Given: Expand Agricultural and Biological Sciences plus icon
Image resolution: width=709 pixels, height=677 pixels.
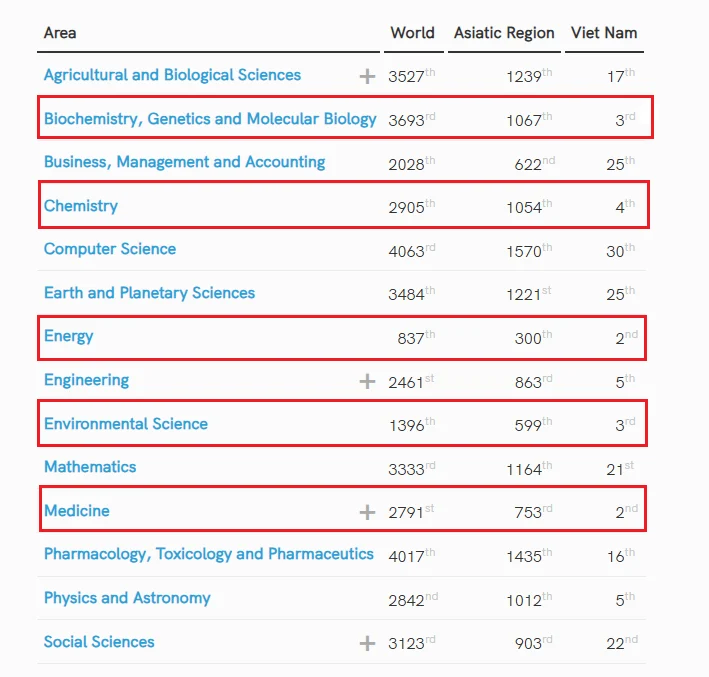Looking at the screenshot, I should (367, 76).
